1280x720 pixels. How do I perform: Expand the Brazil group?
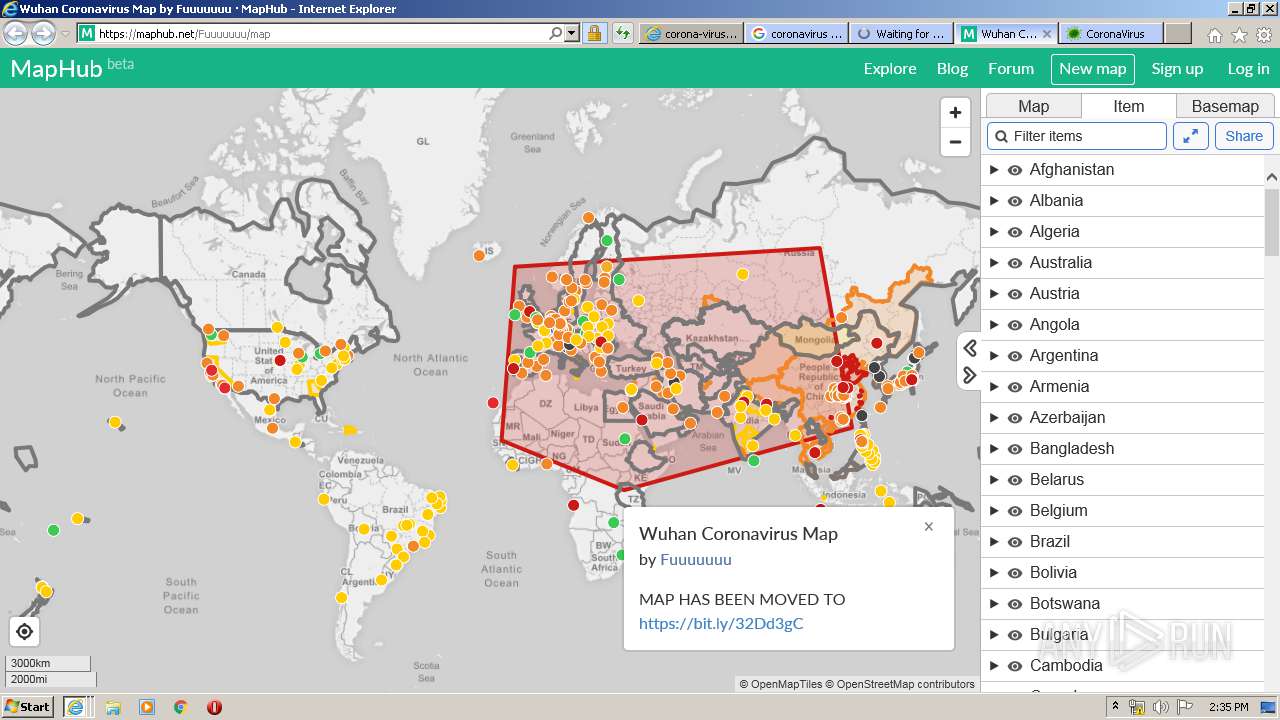994,542
